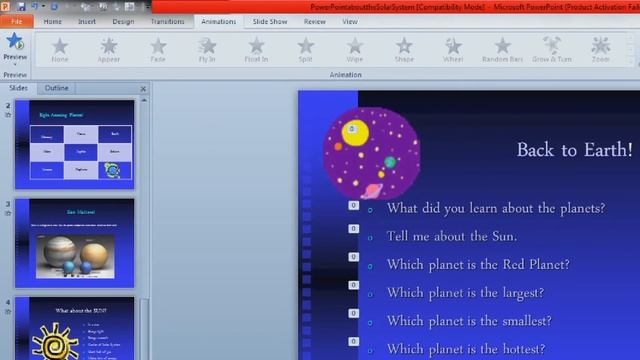Switch to the Home ribbon tab
The image size is (640, 360).
(53, 22)
